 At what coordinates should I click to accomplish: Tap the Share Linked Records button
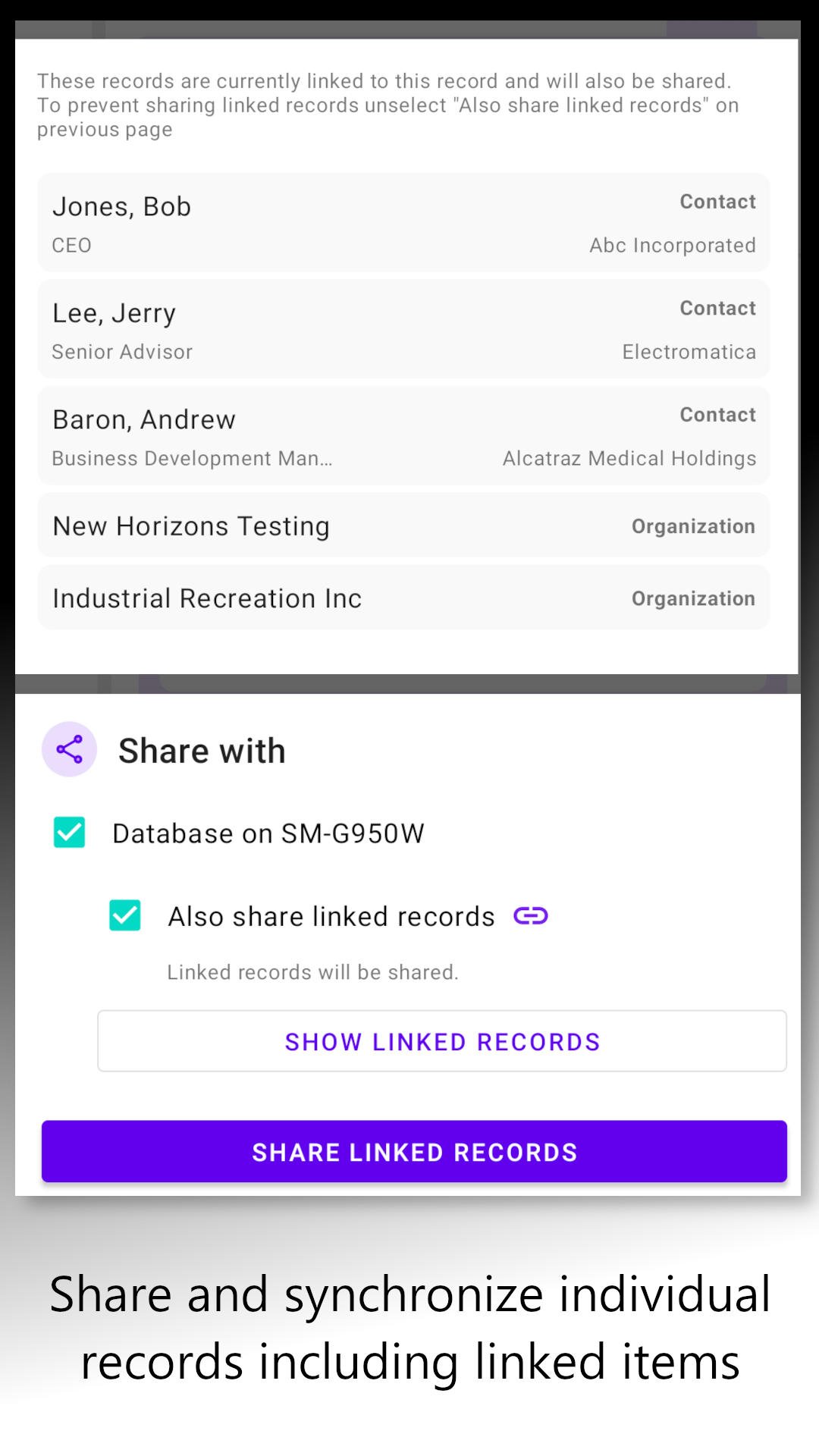point(414,1151)
